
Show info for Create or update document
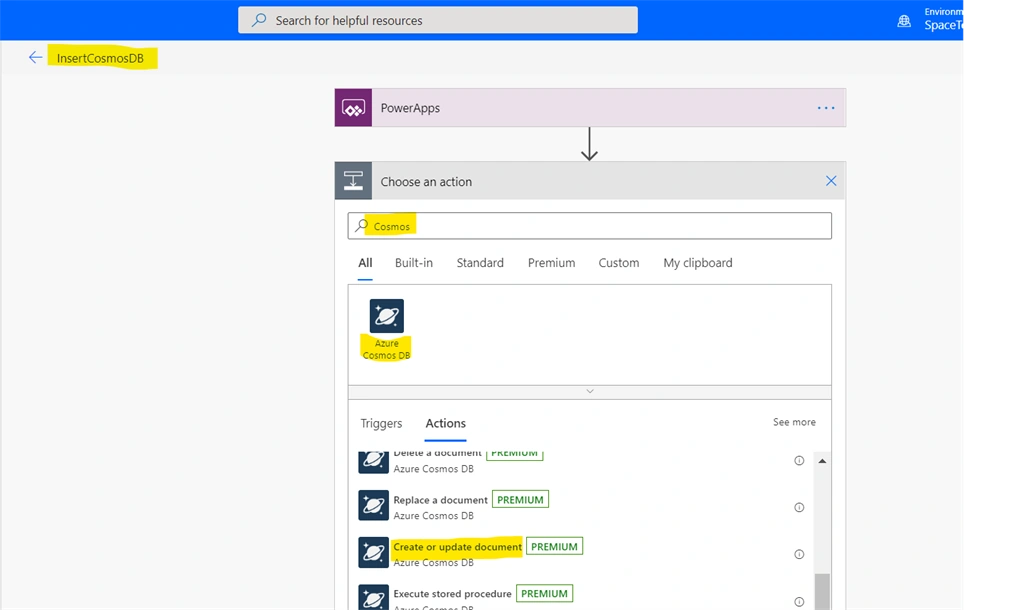coord(799,554)
